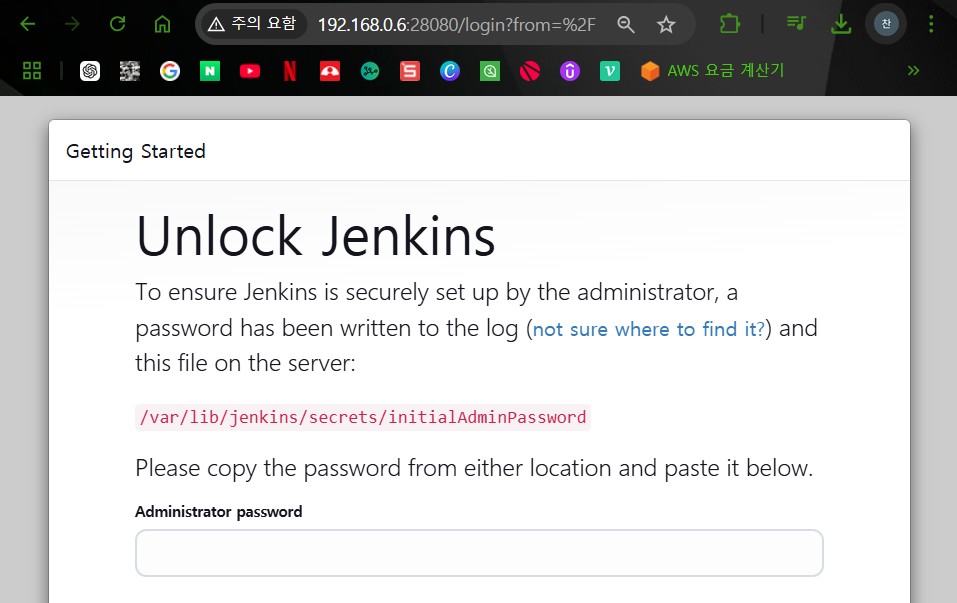Click the '주의 요함' security warning chip
Screen dimensions: 957x603
click(x=253, y=24)
